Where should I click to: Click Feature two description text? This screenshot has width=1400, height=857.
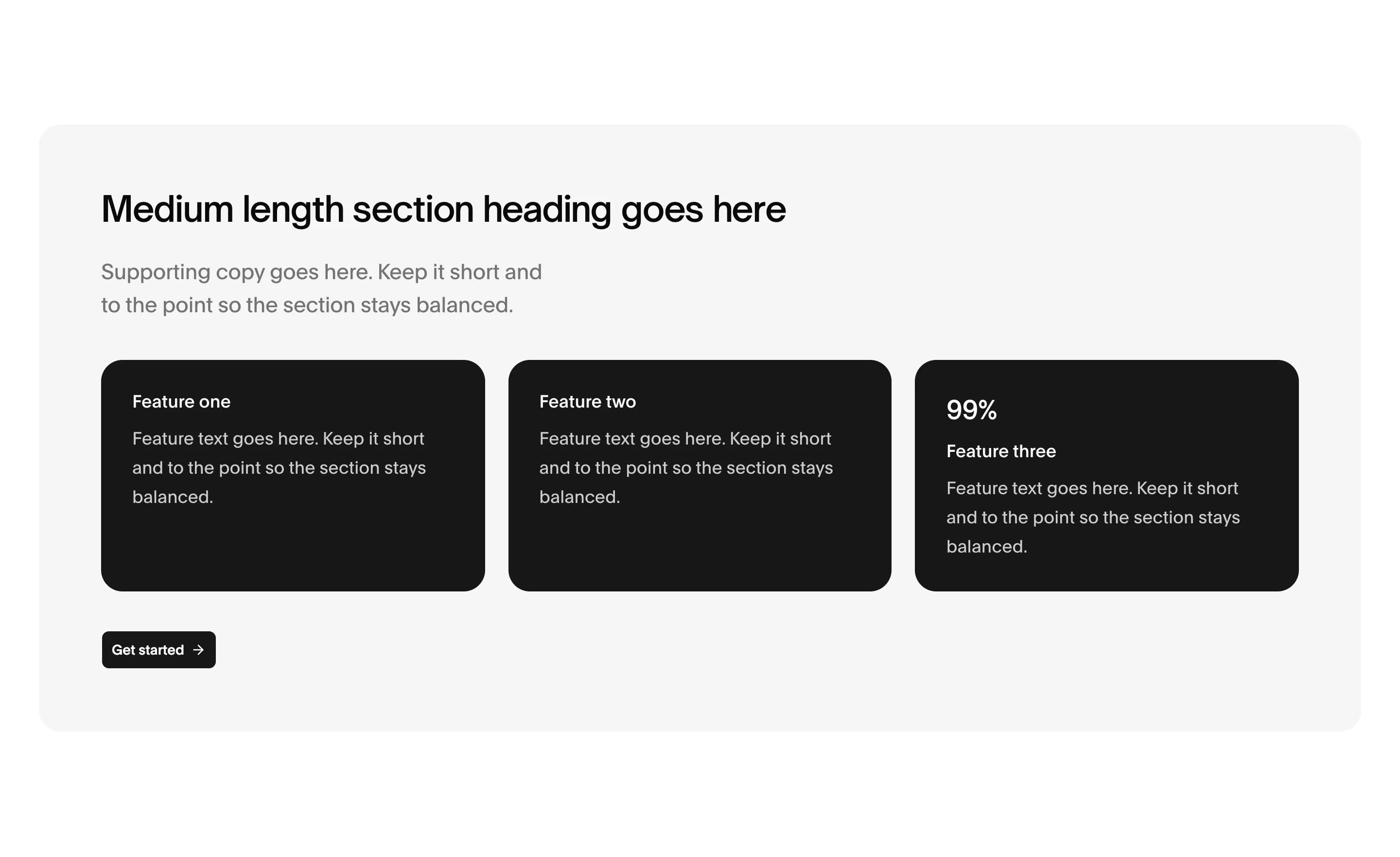(x=686, y=467)
